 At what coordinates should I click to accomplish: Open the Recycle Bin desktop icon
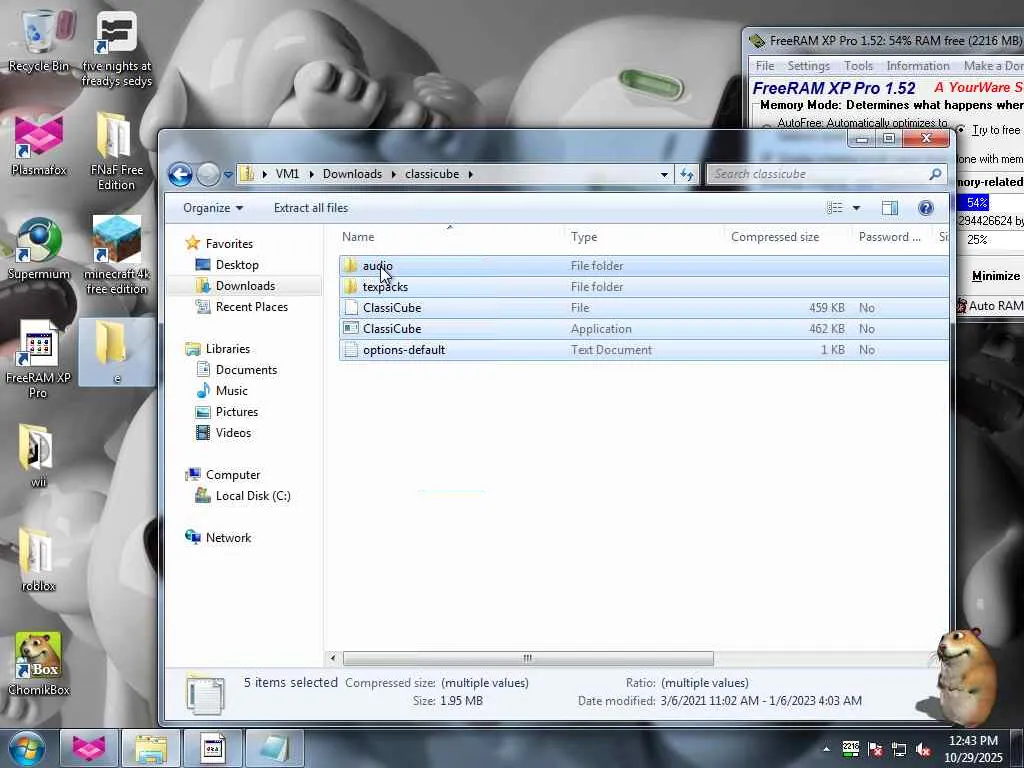(39, 40)
